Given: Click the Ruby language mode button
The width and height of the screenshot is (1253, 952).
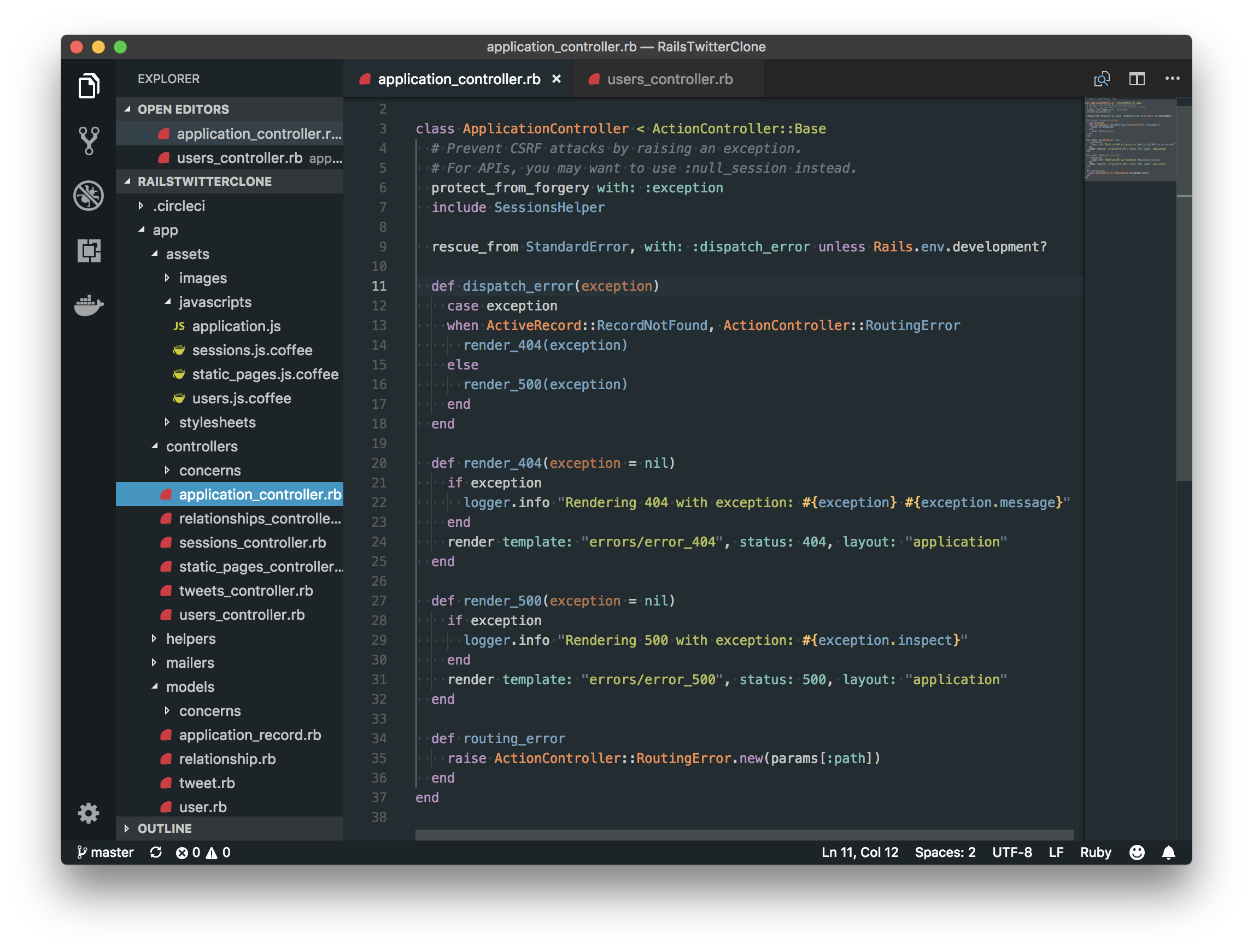Looking at the screenshot, I should pyautogui.click(x=1095, y=853).
